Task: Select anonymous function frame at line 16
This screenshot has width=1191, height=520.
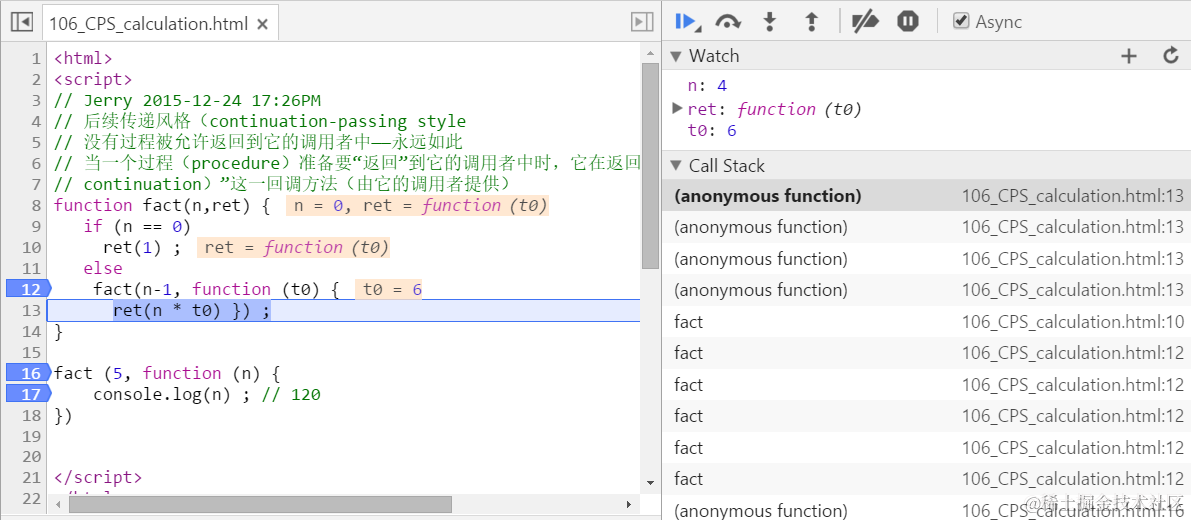Action: [x=927, y=511]
